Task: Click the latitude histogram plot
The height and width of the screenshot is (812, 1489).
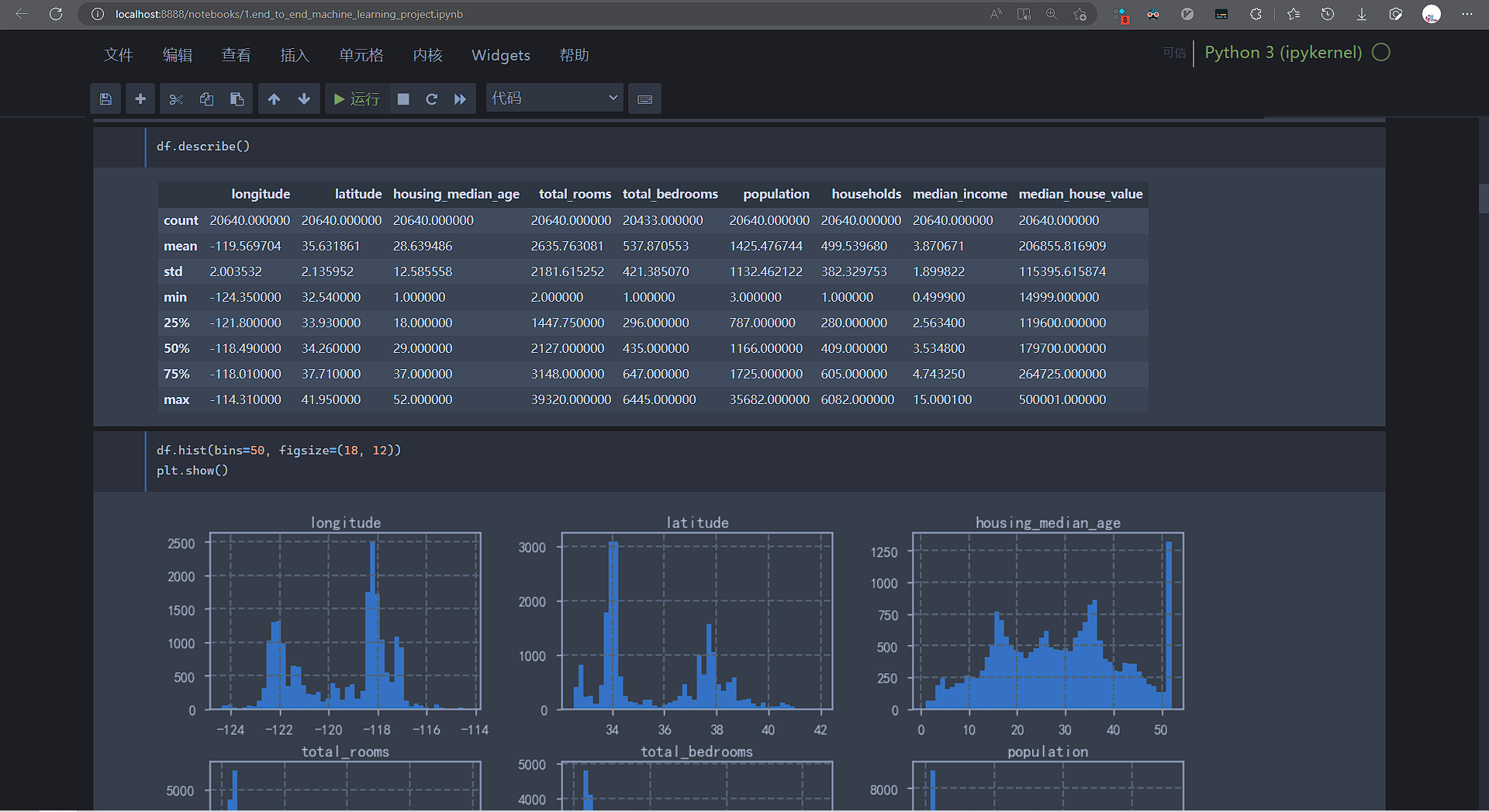Action: pos(696,621)
